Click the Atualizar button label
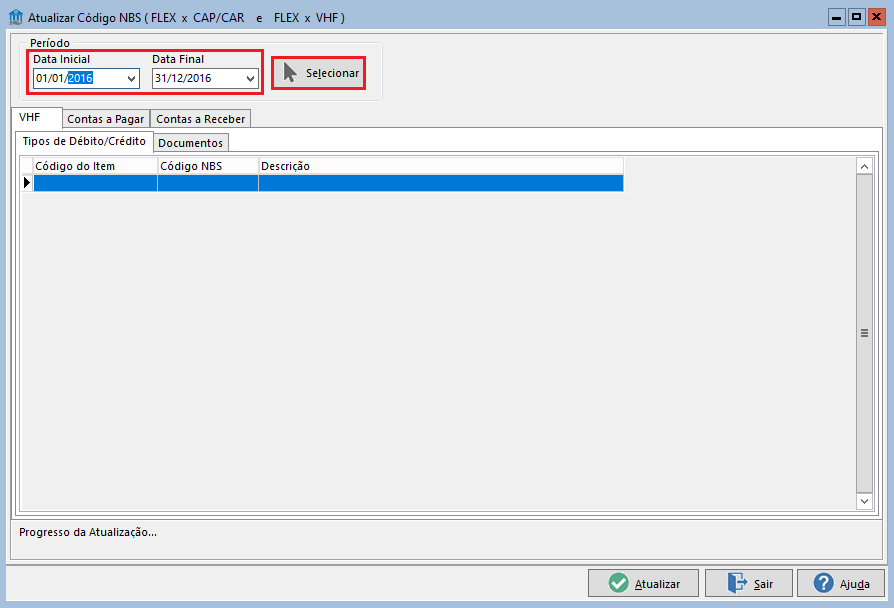This screenshot has width=894, height=608. point(657,584)
